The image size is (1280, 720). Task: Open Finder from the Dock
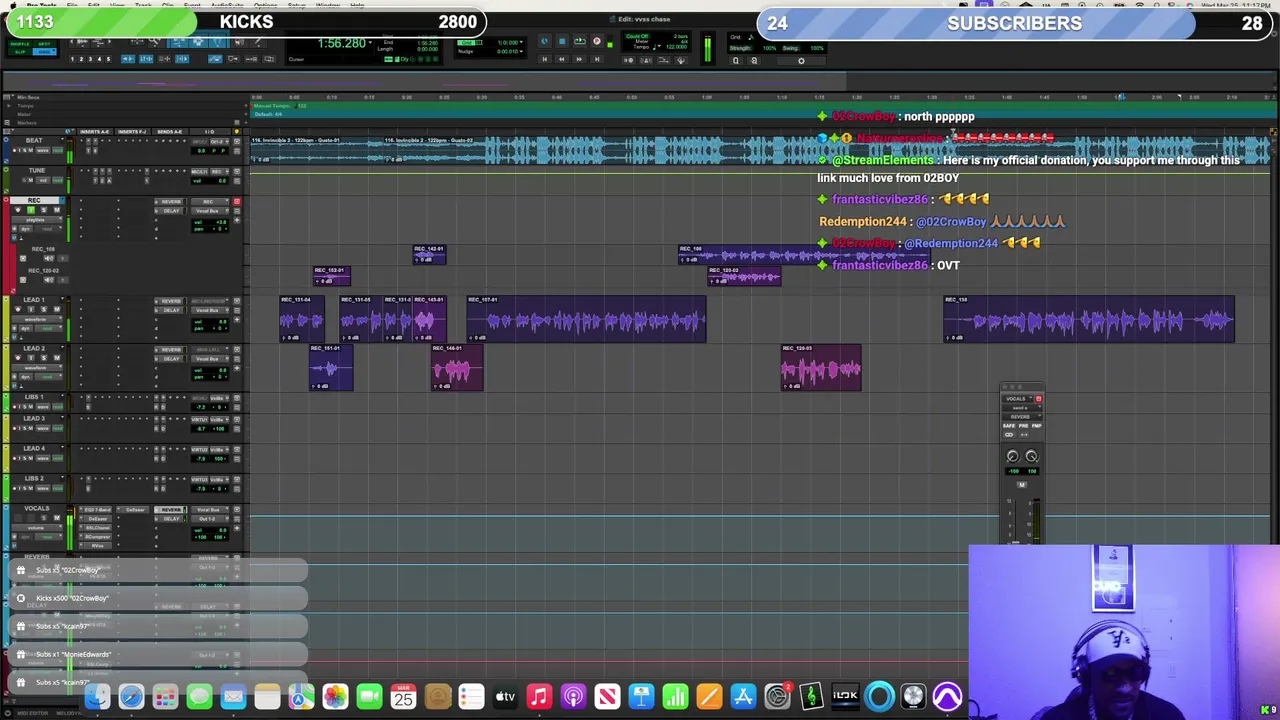point(97,696)
